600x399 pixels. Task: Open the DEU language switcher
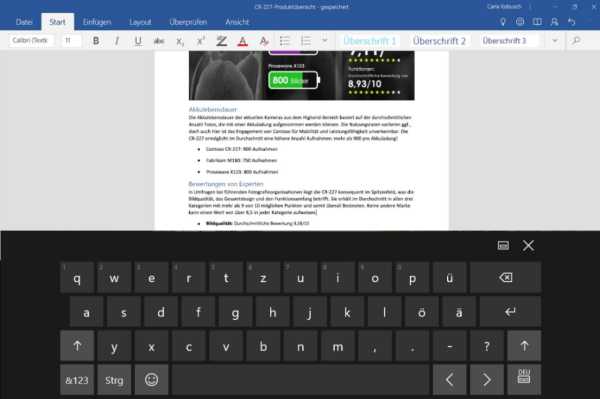point(524,380)
